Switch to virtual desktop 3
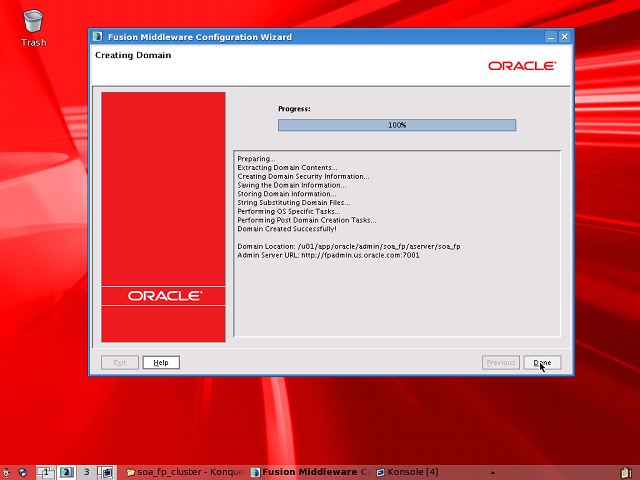Screen dimensions: 640x480 [x=87, y=472]
